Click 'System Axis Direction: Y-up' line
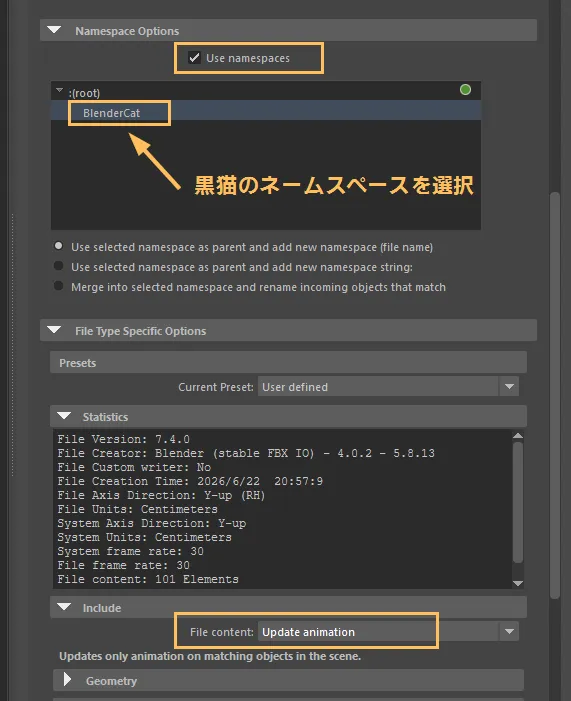Image resolution: width=571 pixels, height=701 pixels. point(152,523)
